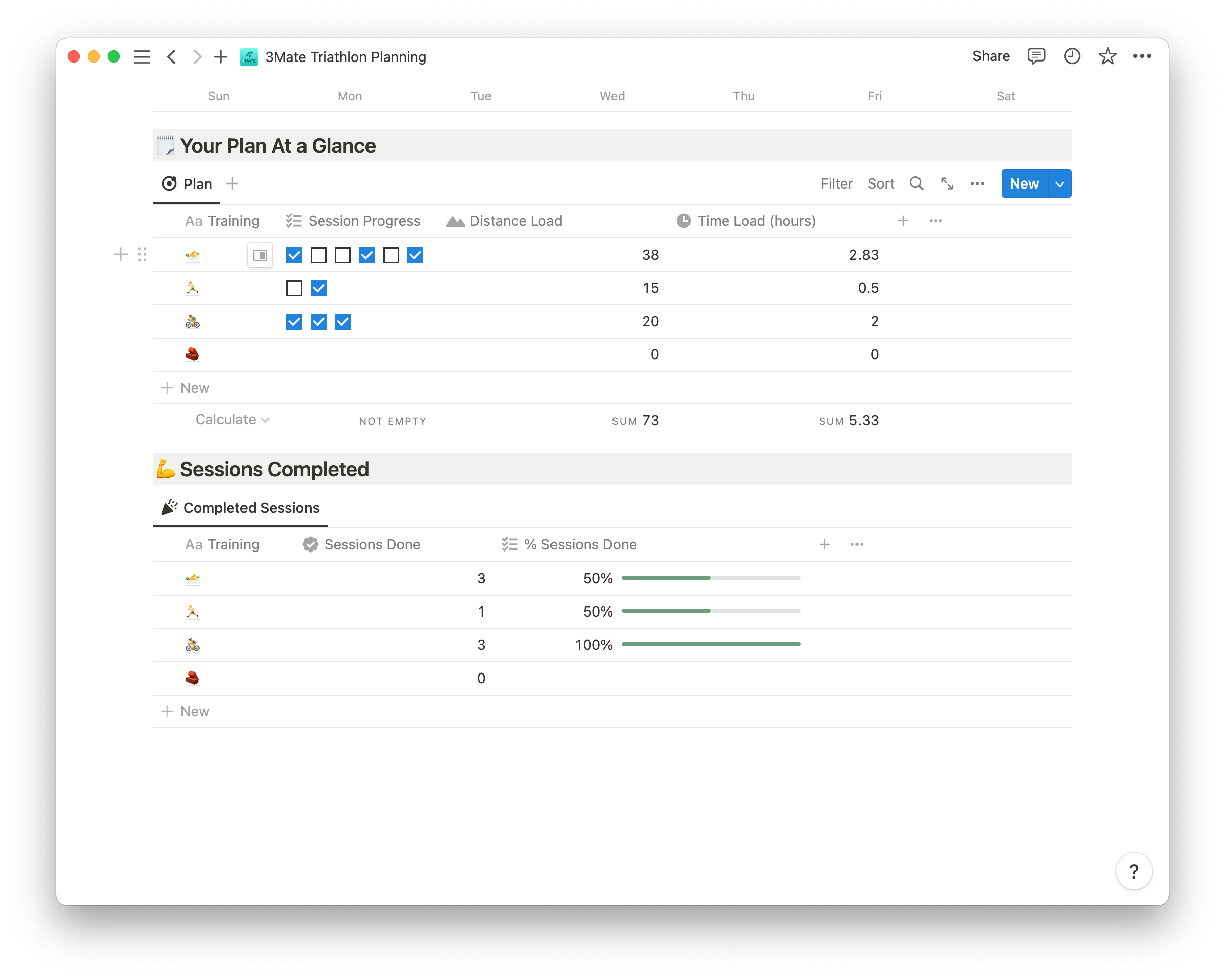
Task: Add a view next to Plan tab
Action: click(x=232, y=183)
